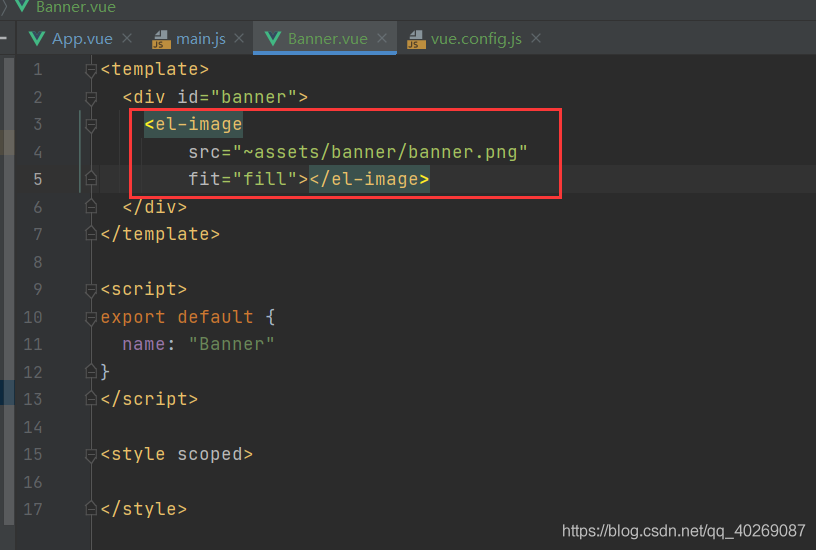Click the fold end marker at line 13

coord(91,399)
